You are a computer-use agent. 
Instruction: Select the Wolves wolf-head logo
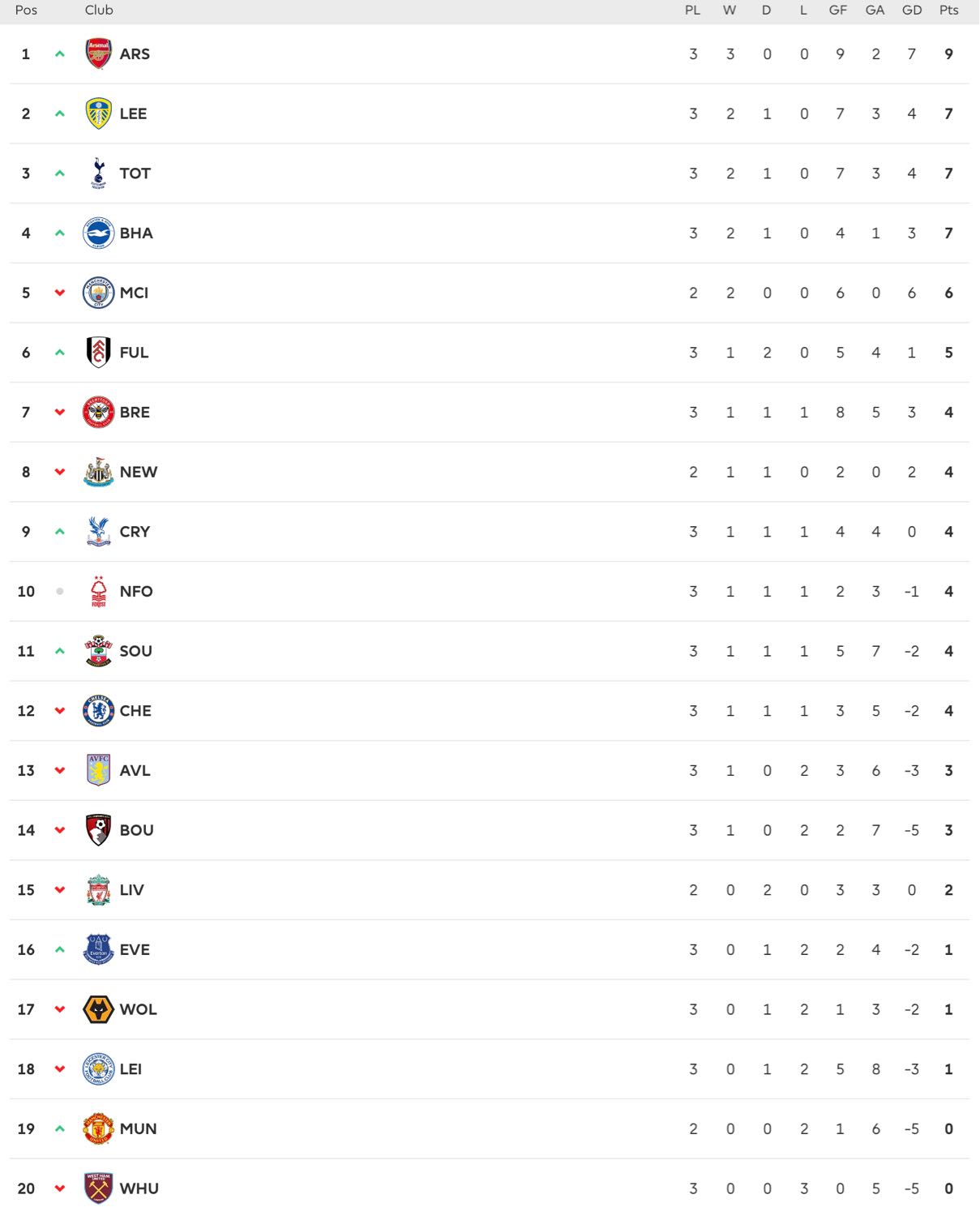(x=98, y=1009)
